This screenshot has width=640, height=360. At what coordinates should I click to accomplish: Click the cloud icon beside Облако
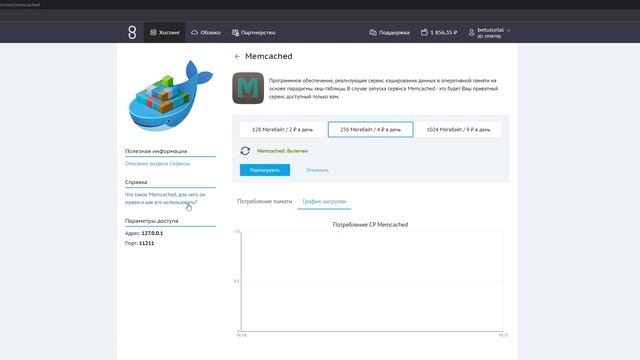195,32
